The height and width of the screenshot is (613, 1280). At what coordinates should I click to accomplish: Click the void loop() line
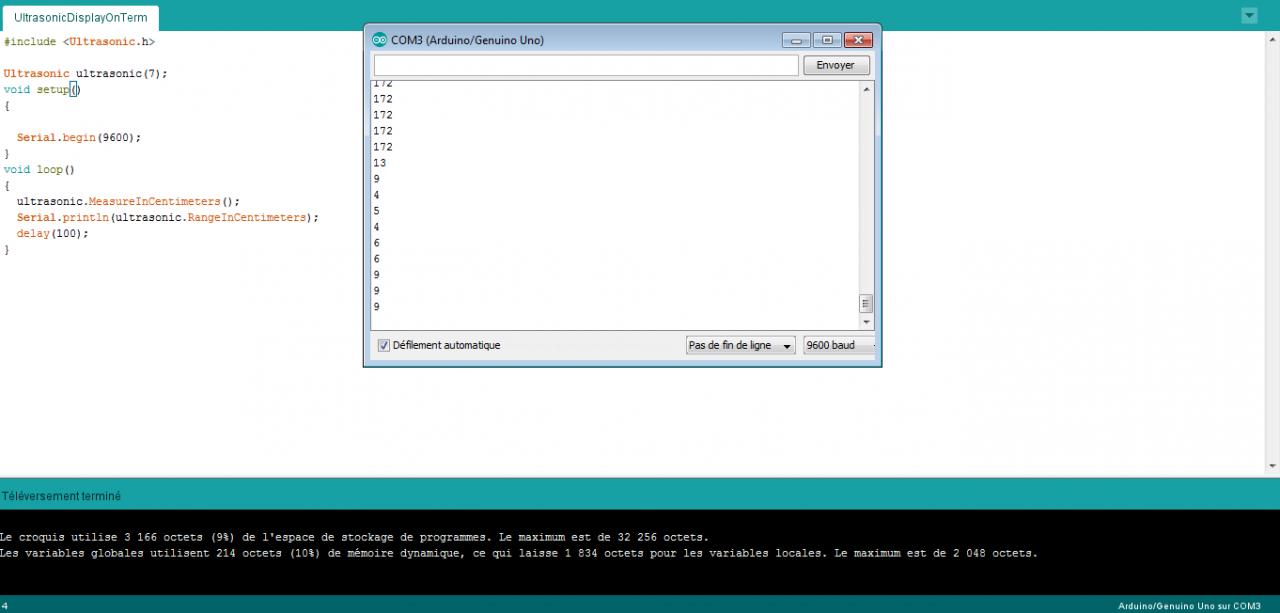[39, 169]
